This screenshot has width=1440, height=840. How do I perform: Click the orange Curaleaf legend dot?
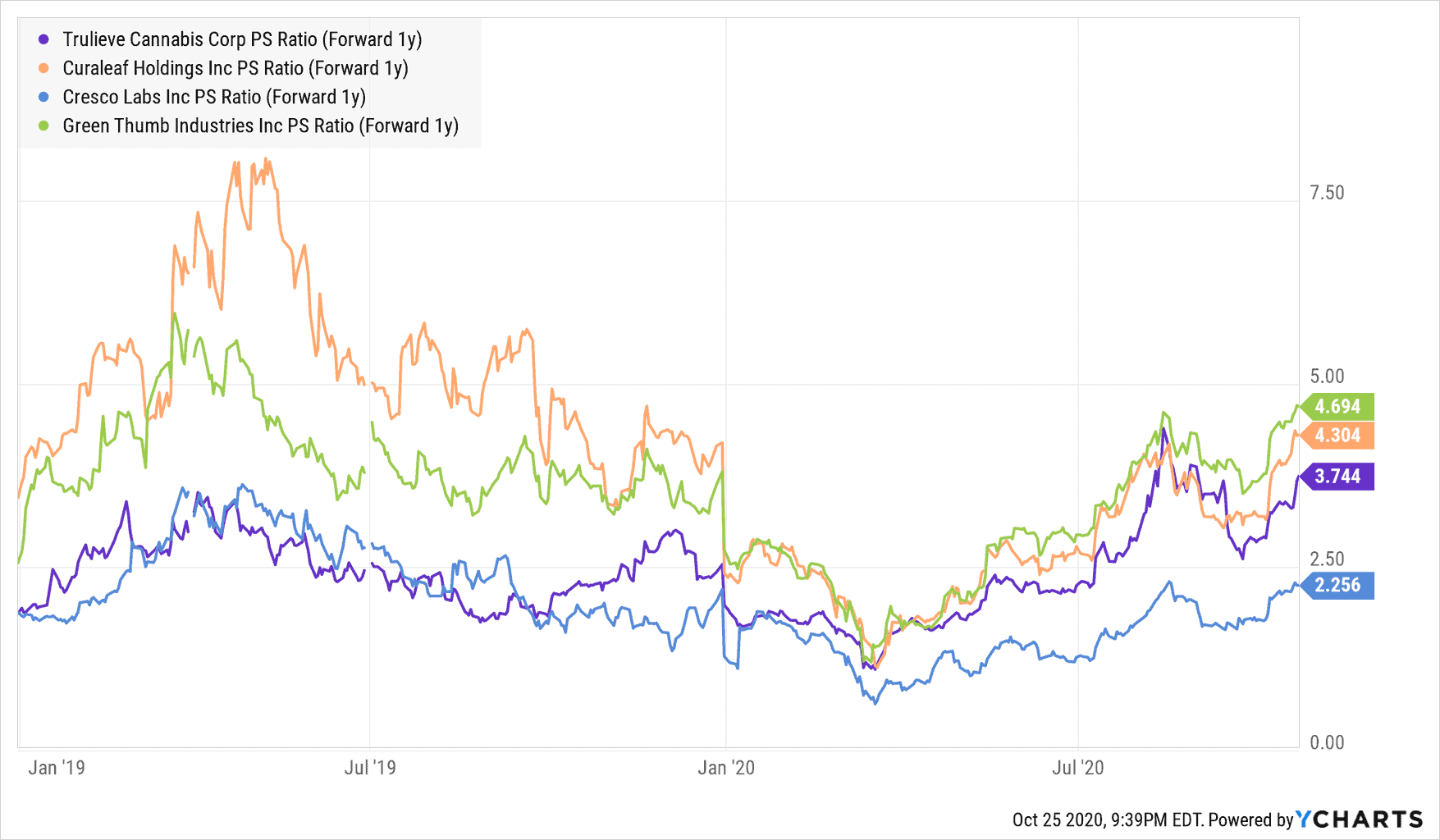pos(44,68)
